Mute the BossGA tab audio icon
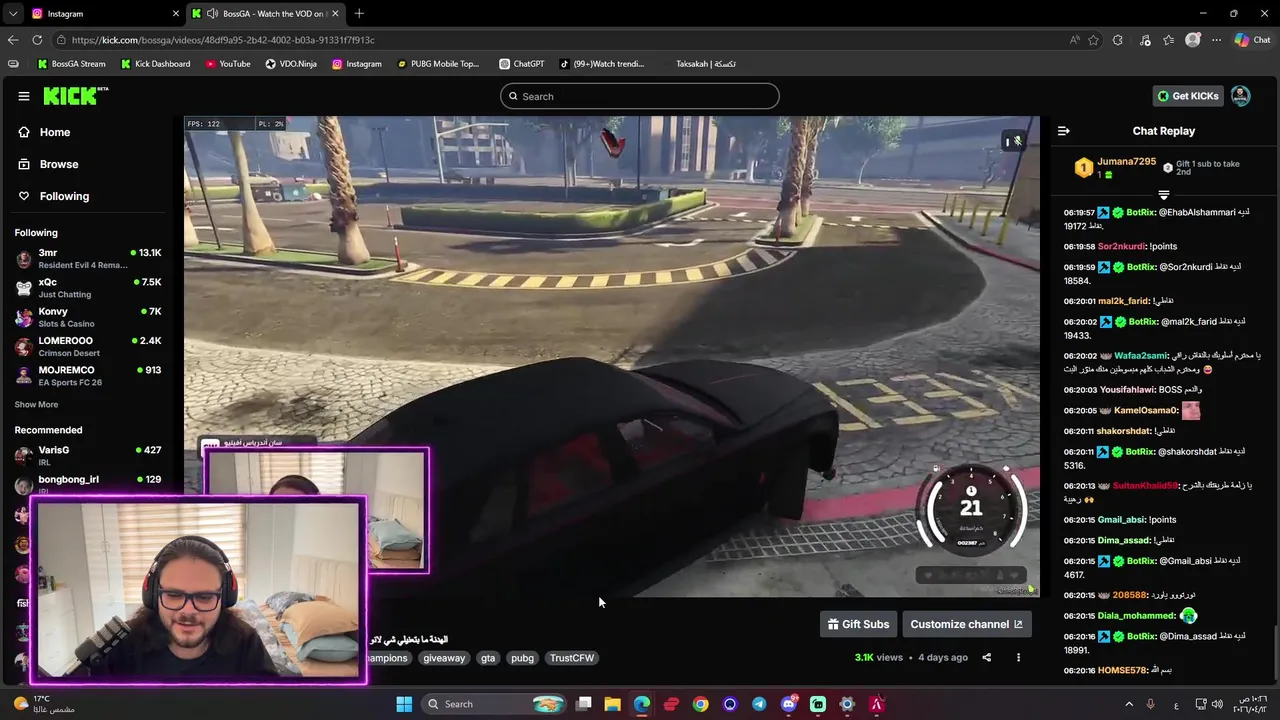Image resolution: width=1280 pixels, height=720 pixels. pyautogui.click(x=212, y=13)
